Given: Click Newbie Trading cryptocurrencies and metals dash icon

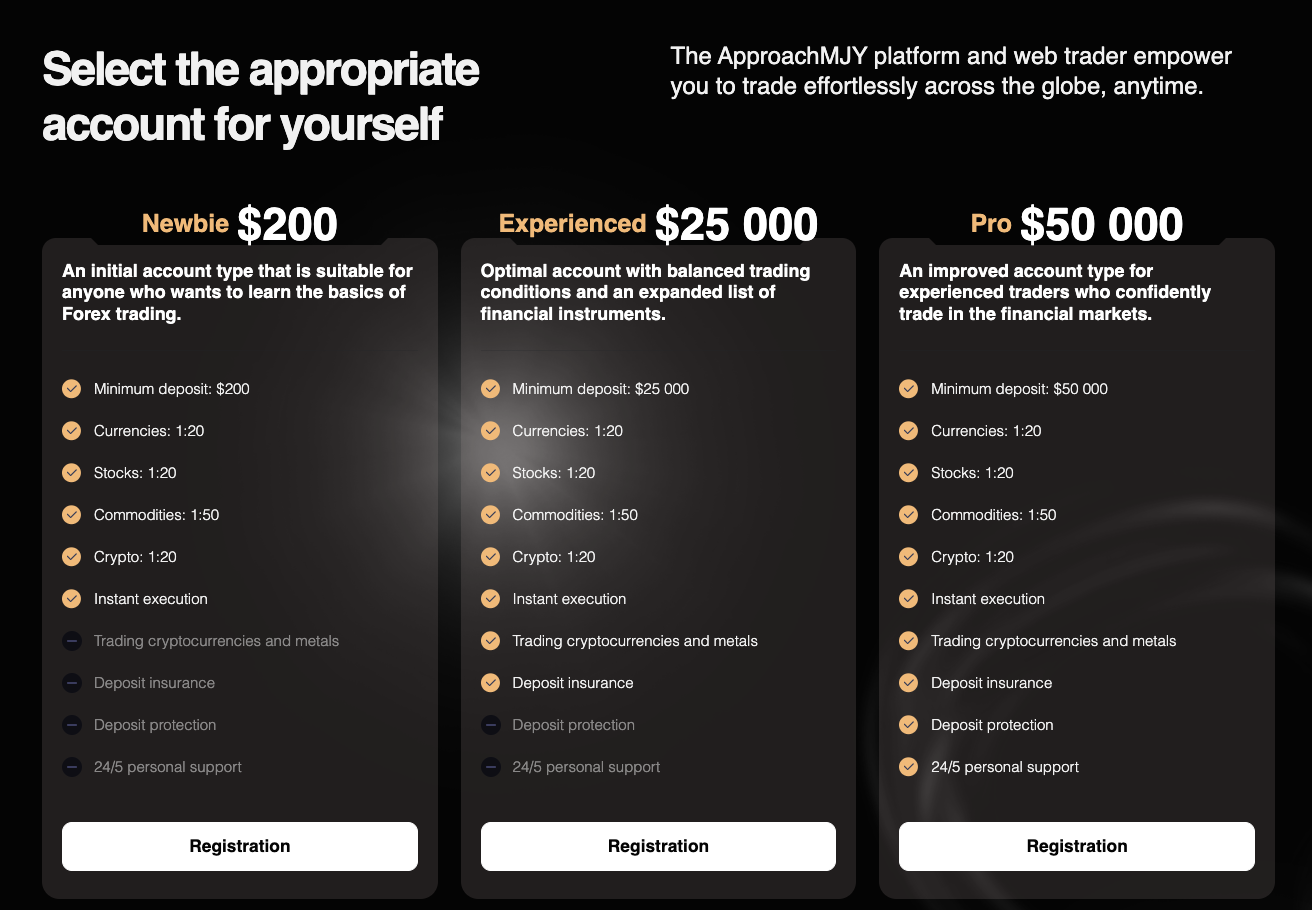Looking at the screenshot, I should click(72, 641).
